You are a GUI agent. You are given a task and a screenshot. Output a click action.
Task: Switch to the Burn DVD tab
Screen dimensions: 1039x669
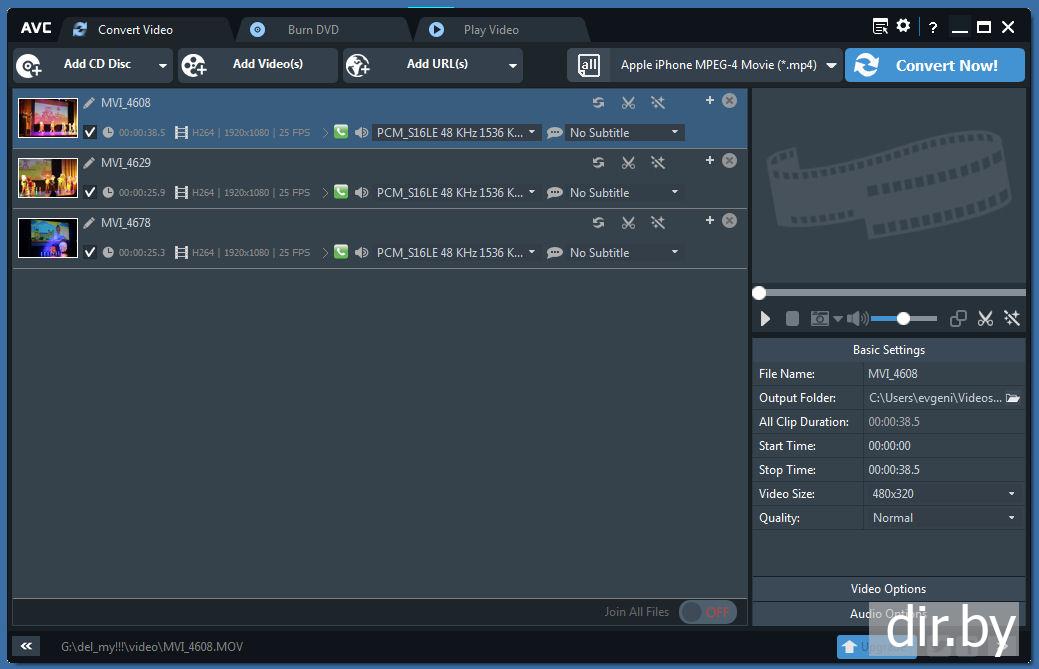[313, 30]
